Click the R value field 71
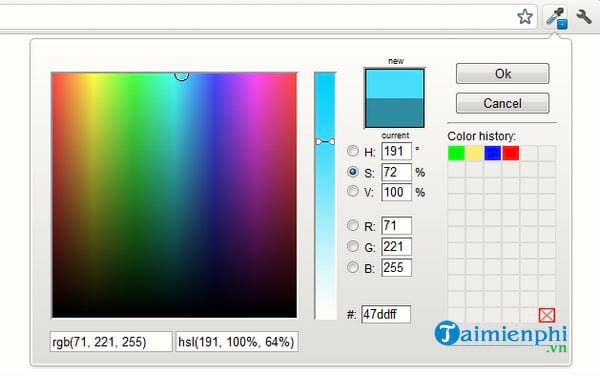 [x=396, y=226]
